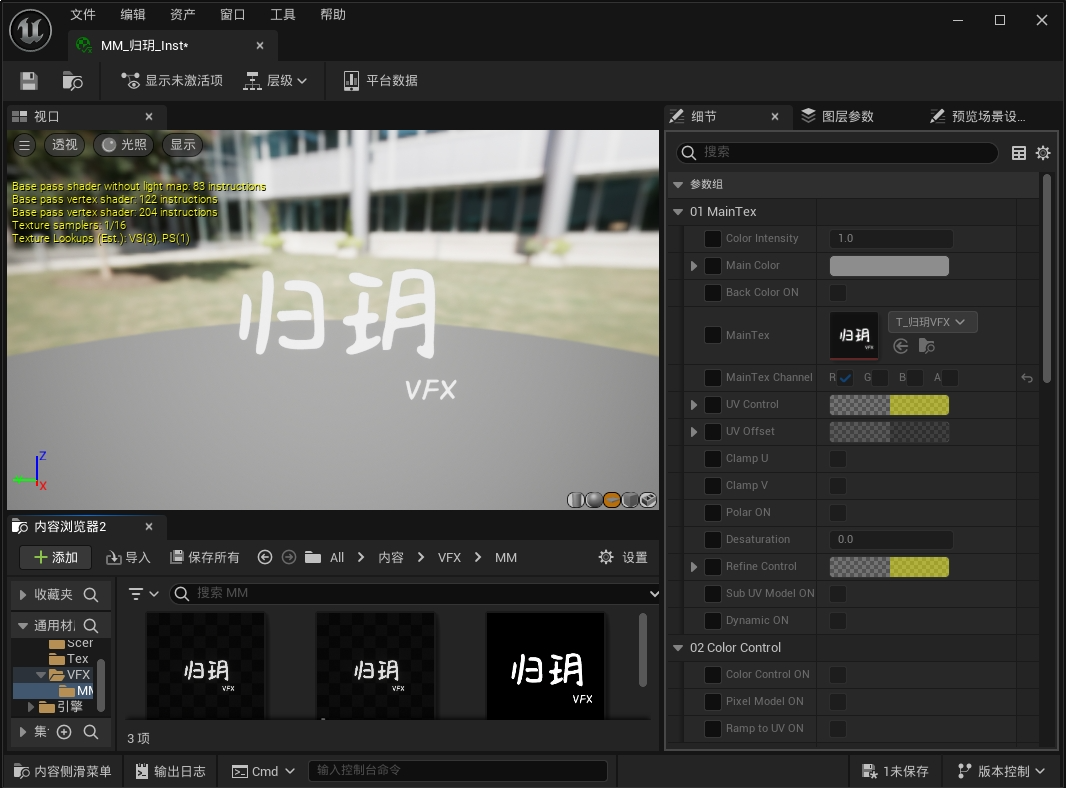Screen dimensions: 1066x788
Task: Enable the Color Intensity override checkbox
Action: 713,239
